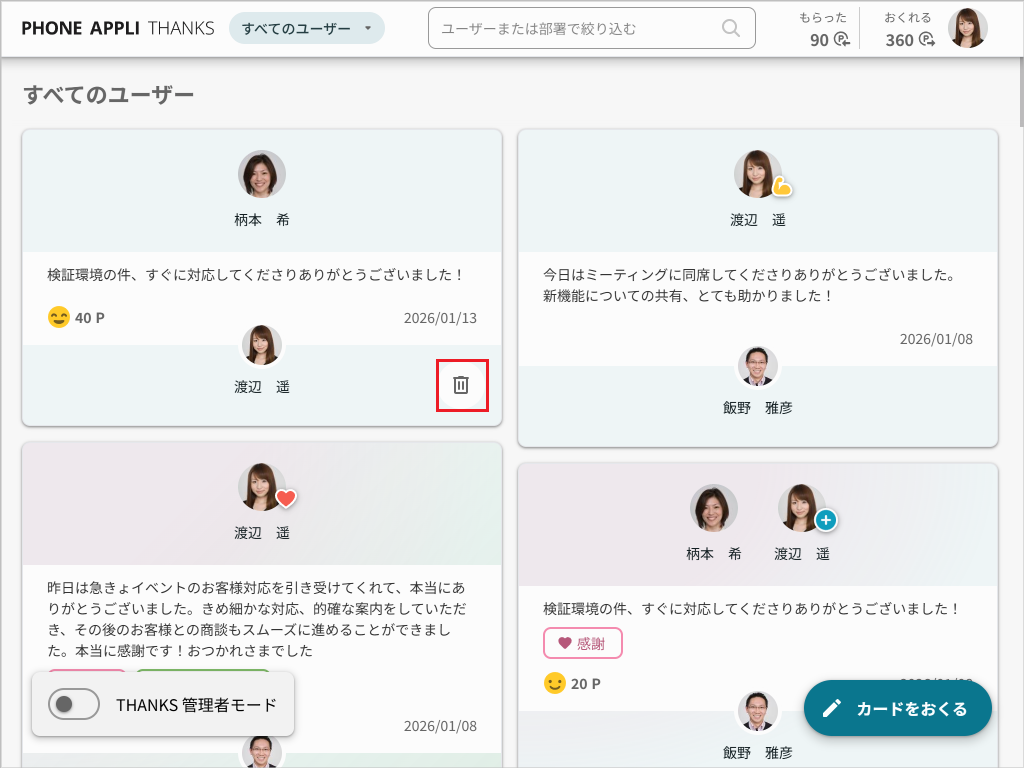
Task: Click 柄本 希's avatar on the 2026/01/13 card
Action: 262,174
